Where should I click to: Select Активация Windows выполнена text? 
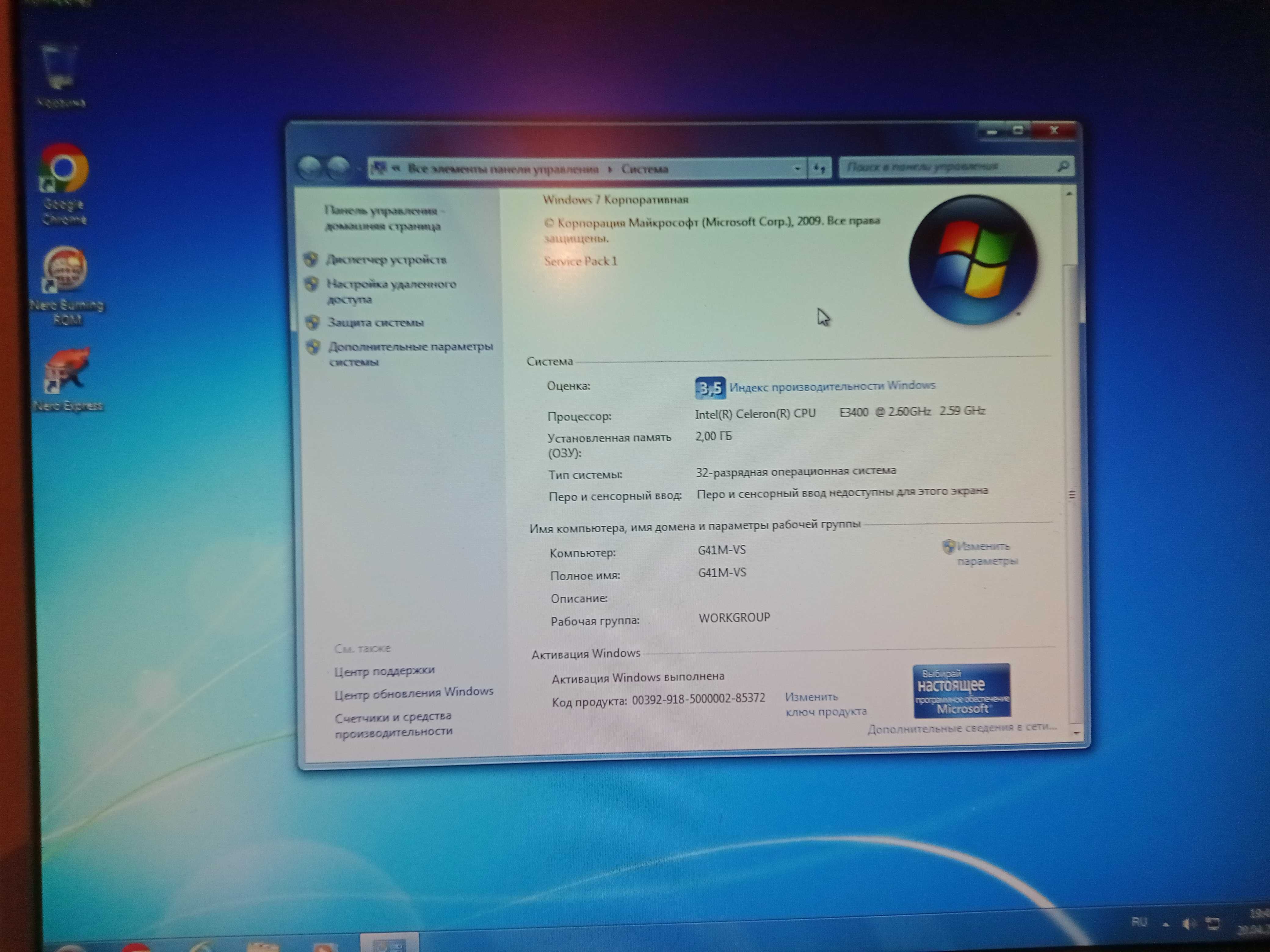point(638,678)
